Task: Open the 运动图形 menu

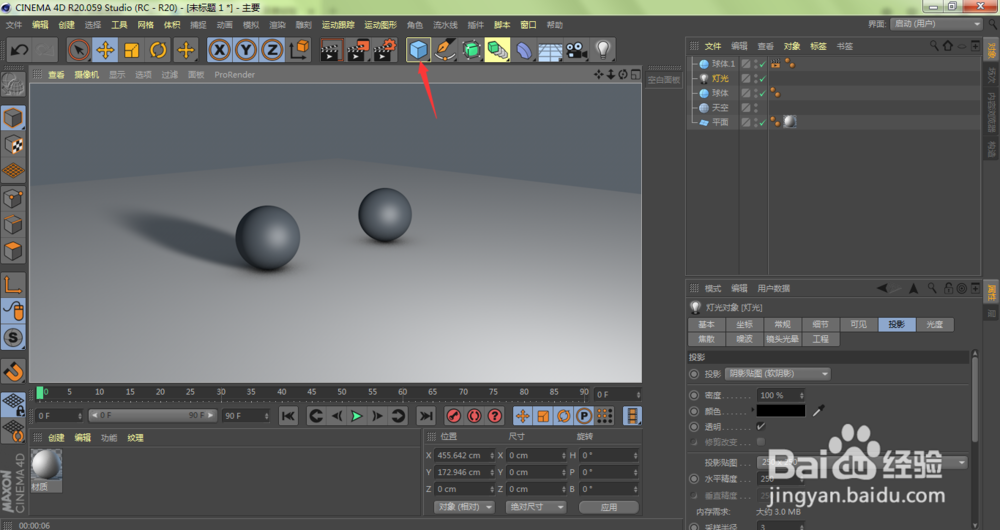Action: [380, 25]
